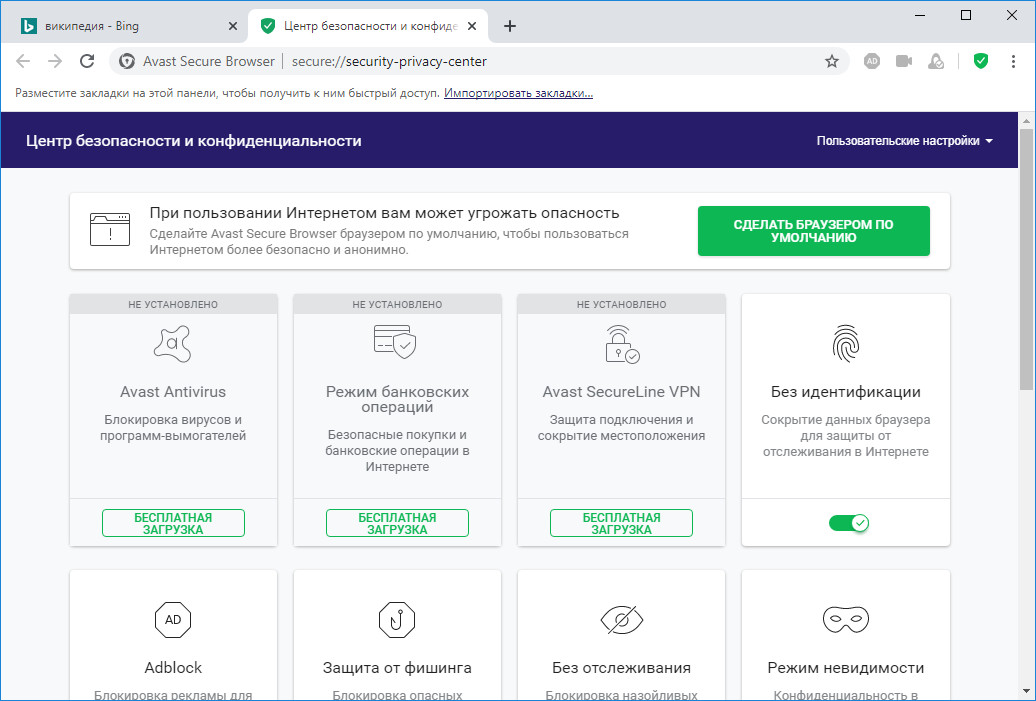Click the Bing favicon on first tab
1036x701 pixels.
28,26
